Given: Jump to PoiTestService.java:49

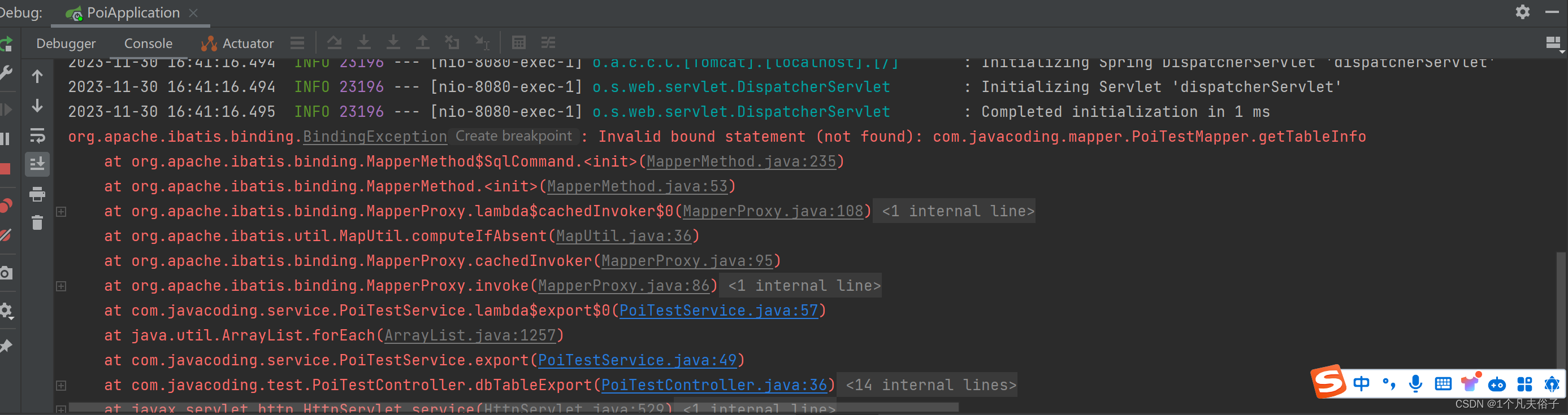Looking at the screenshot, I should (x=637, y=361).
